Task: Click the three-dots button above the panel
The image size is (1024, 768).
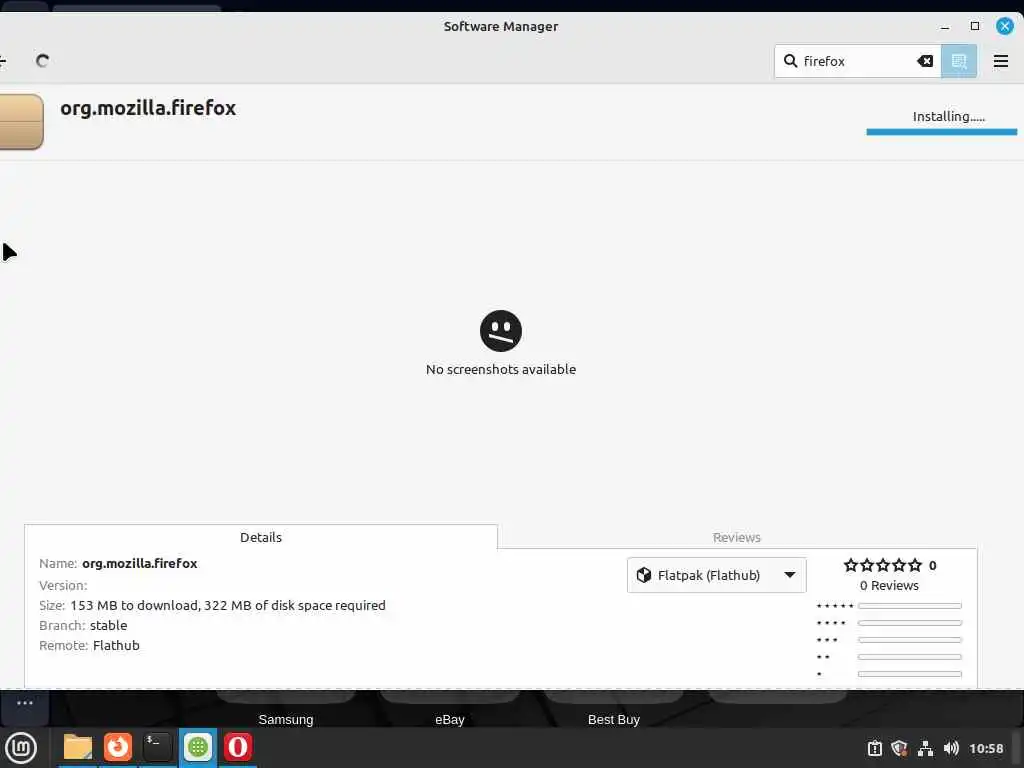Action: (x=25, y=704)
